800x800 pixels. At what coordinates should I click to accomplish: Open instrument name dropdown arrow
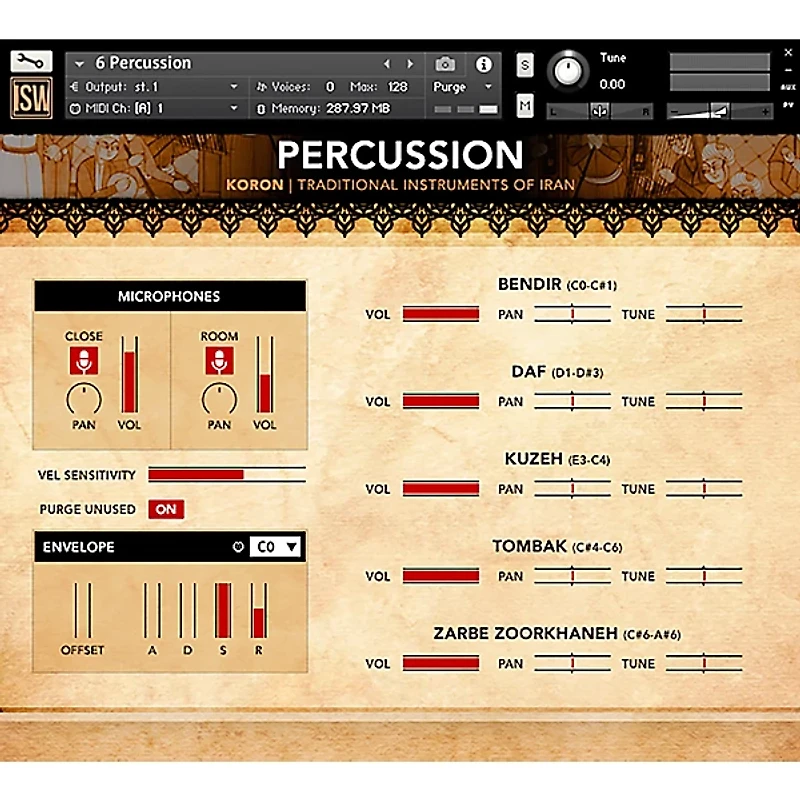pos(79,64)
